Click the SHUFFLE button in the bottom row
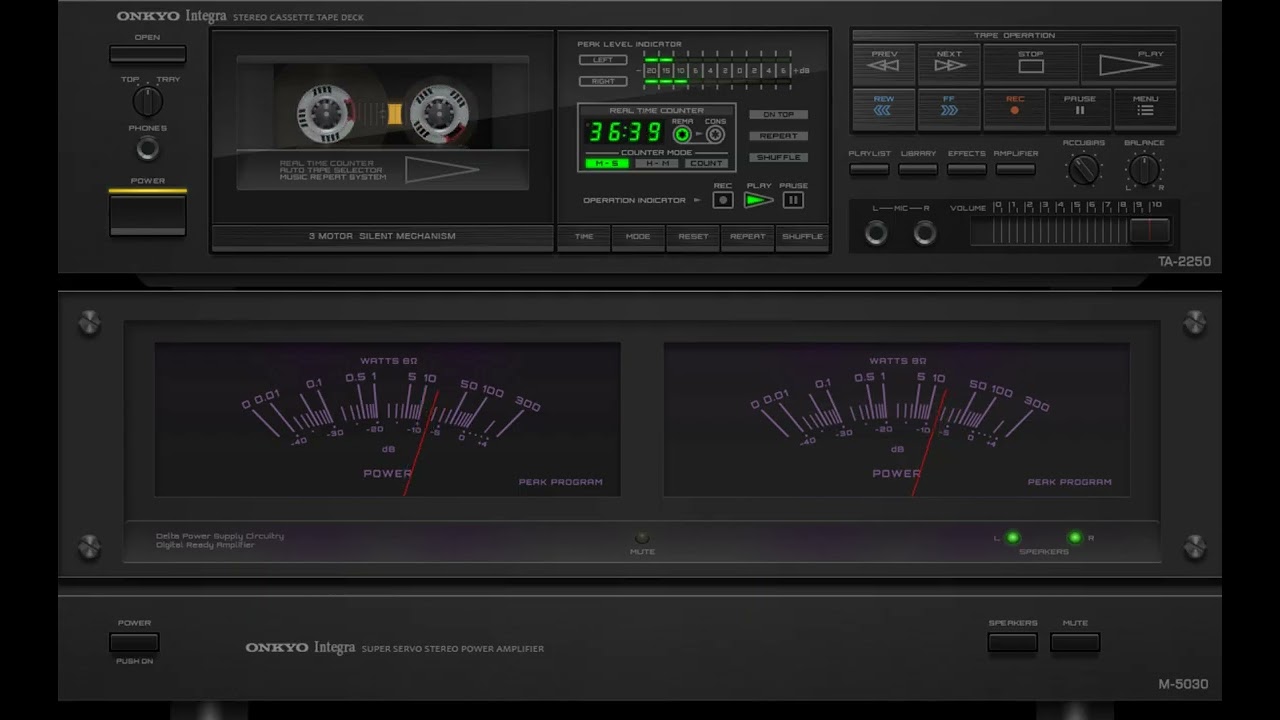This screenshot has width=1280, height=720. (x=802, y=237)
